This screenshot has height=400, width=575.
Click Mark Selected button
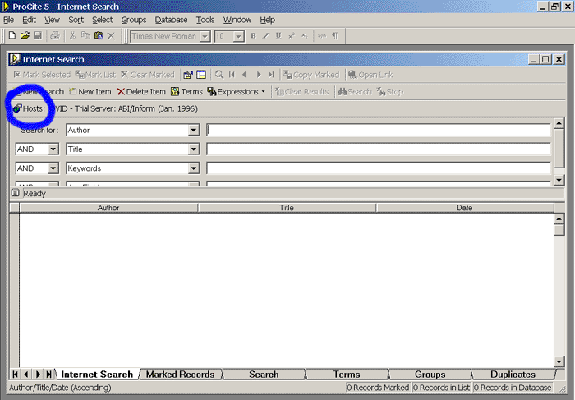42,75
